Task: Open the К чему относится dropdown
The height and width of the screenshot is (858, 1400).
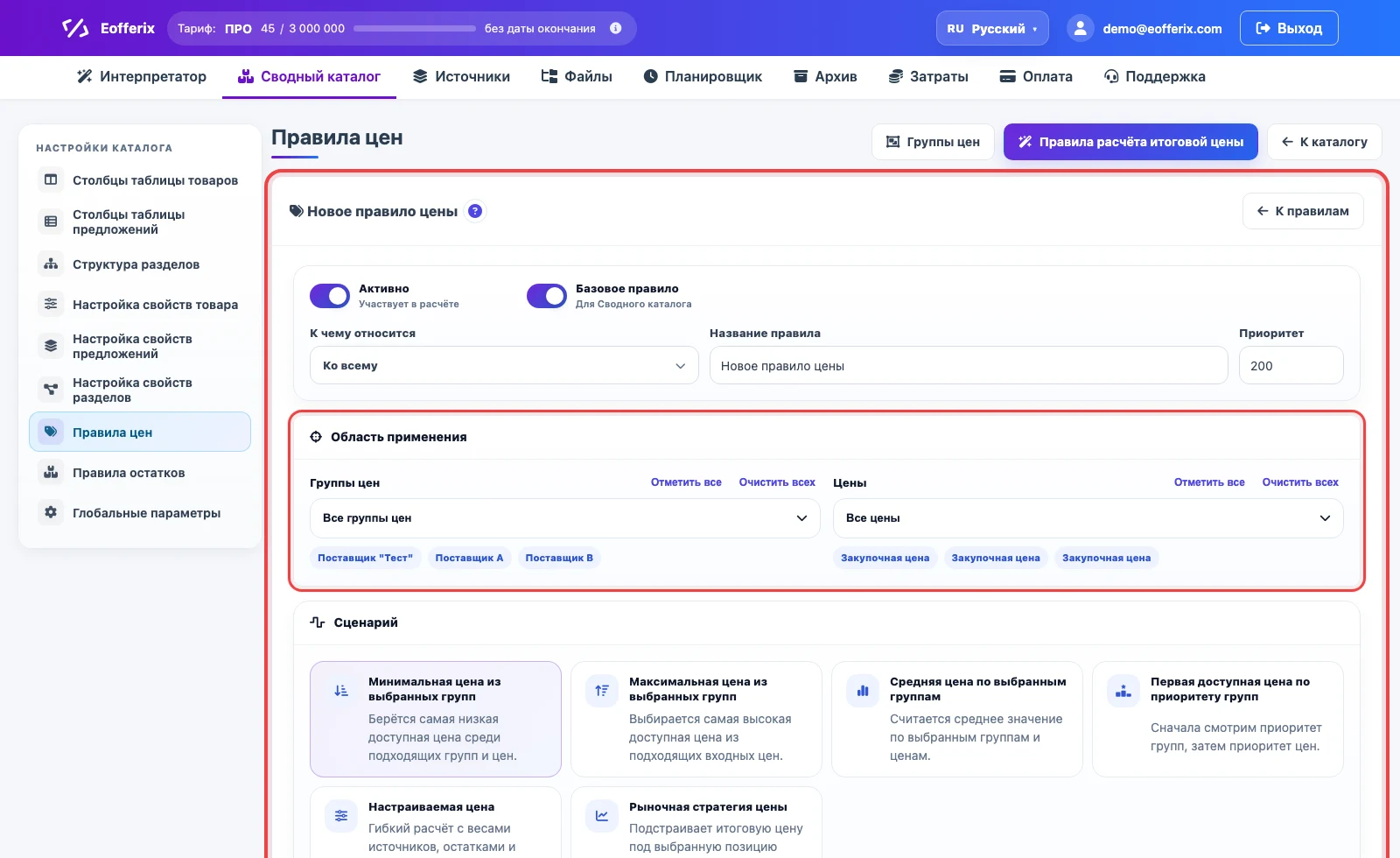Action: (504, 365)
